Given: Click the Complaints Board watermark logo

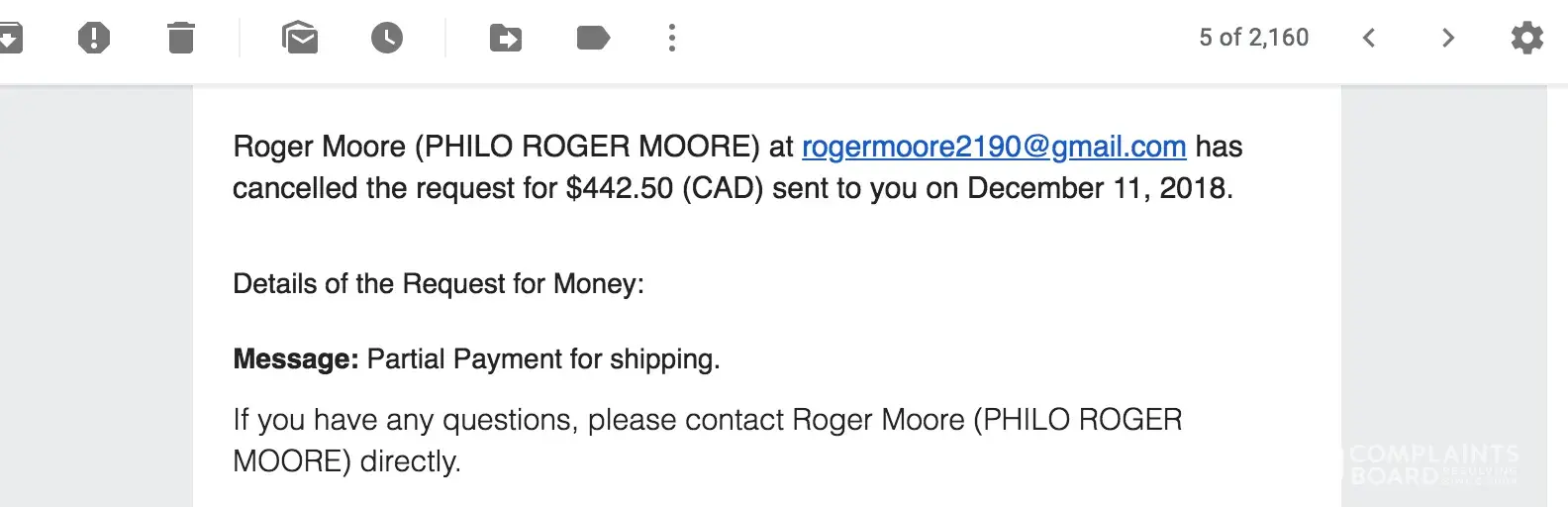Looking at the screenshot, I should click(x=1433, y=464).
